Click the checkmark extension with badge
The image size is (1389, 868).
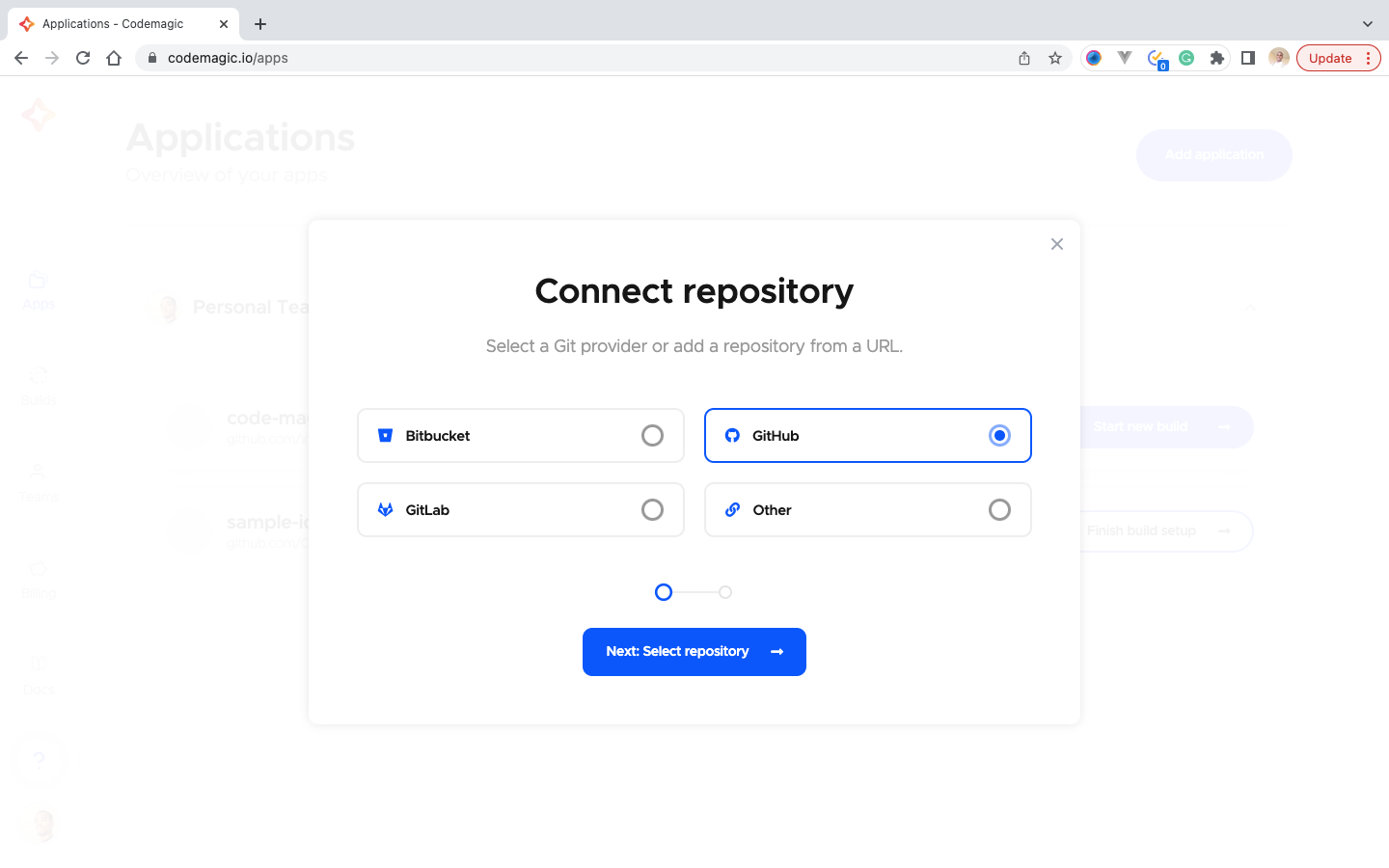[1157, 59]
